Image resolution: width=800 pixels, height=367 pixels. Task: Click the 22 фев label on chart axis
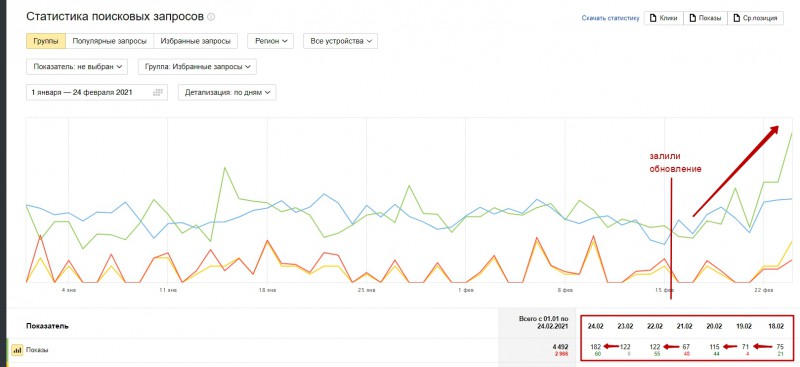(763, 290)
